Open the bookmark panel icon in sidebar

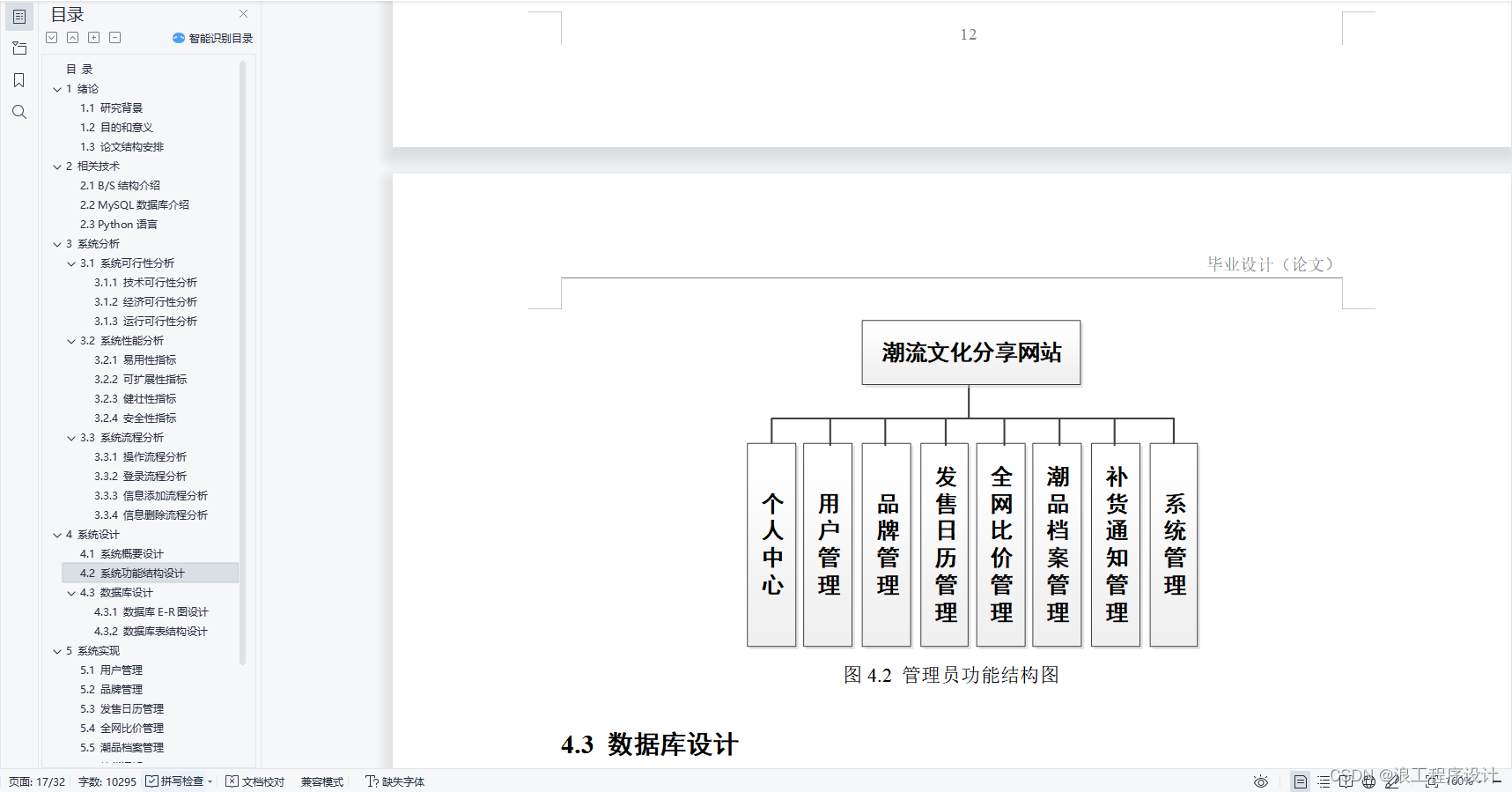(19, 80)
